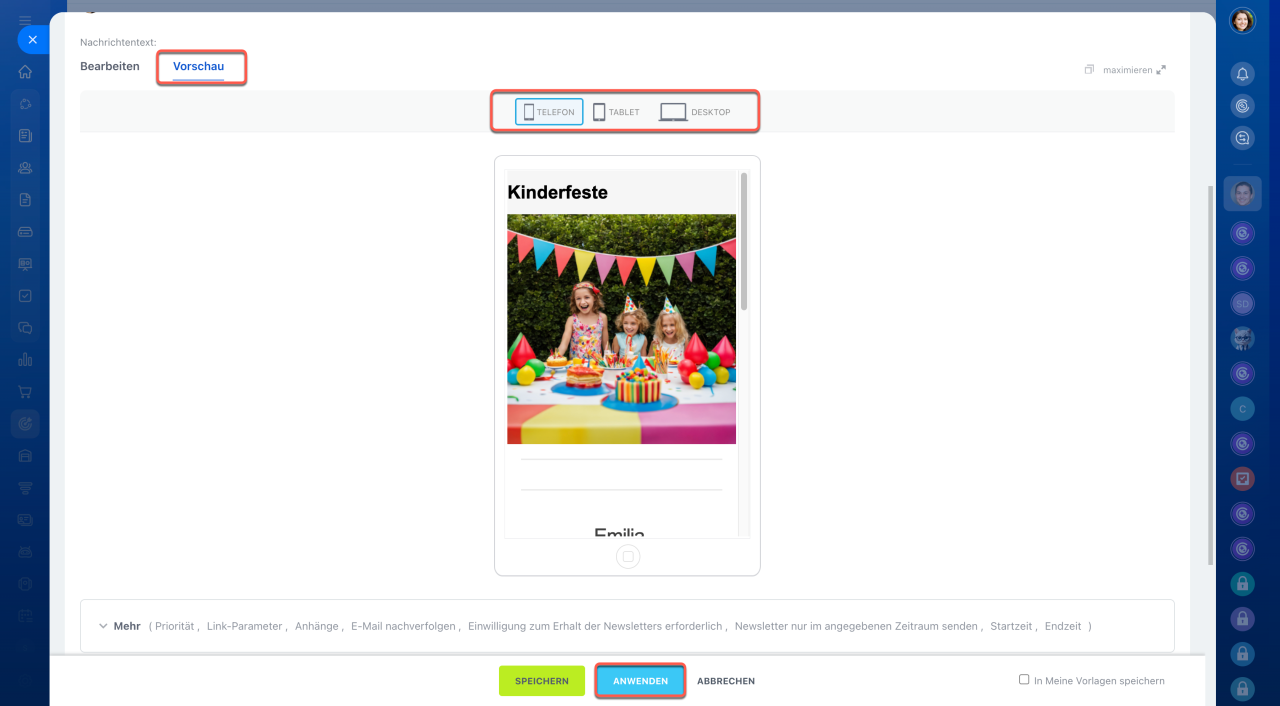Viewport: 1280px width, 706px height.
Task: Open the SD contact avatar in right panel
Action: (x=1242, y=303)
